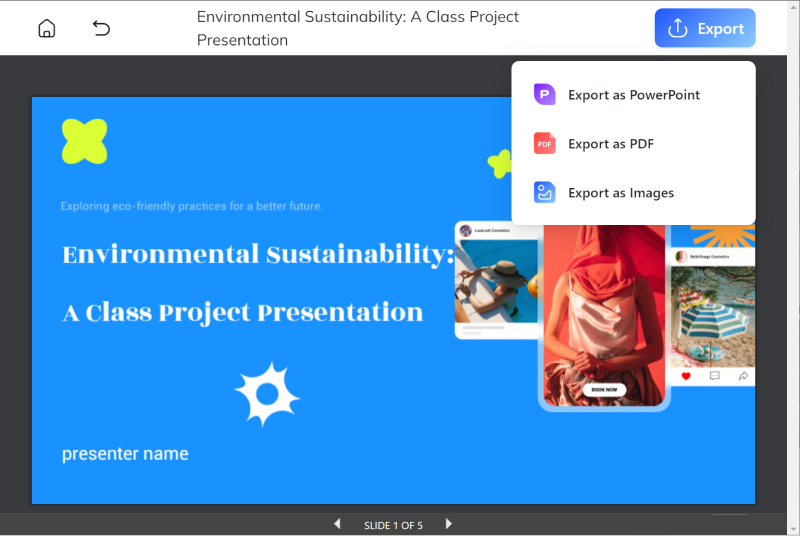The image size is (800, 536).
Task: Select Export as PowerPoint
Action: tap(633, 95)
